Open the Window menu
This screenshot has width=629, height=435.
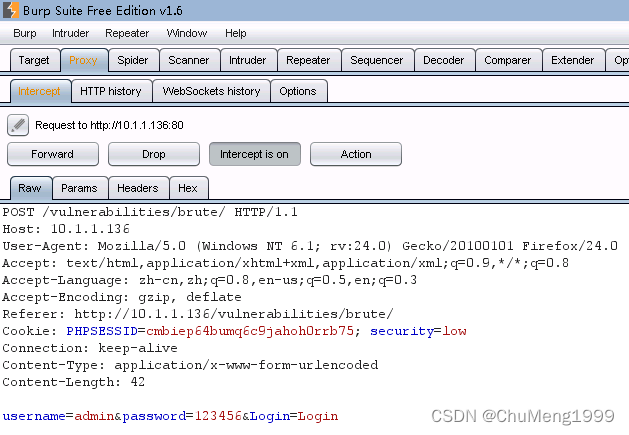(187, 33)
